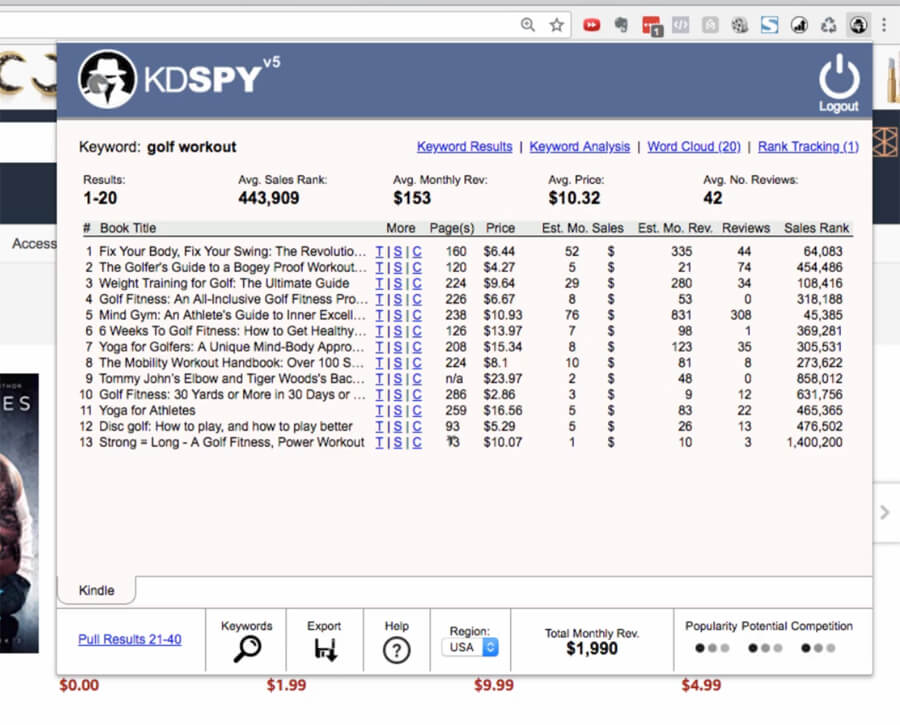
Task: Click the blue S extension icon
Action: 769,25
